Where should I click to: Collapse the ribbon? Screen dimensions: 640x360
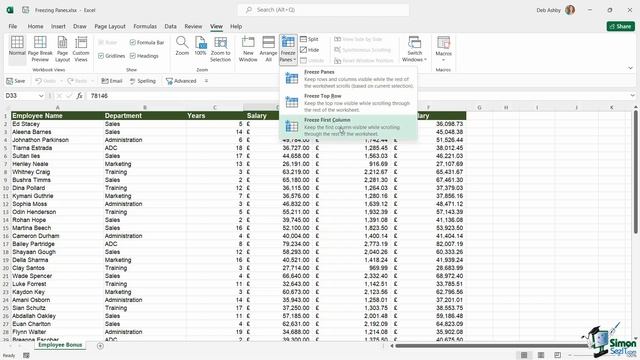(630, 68)
